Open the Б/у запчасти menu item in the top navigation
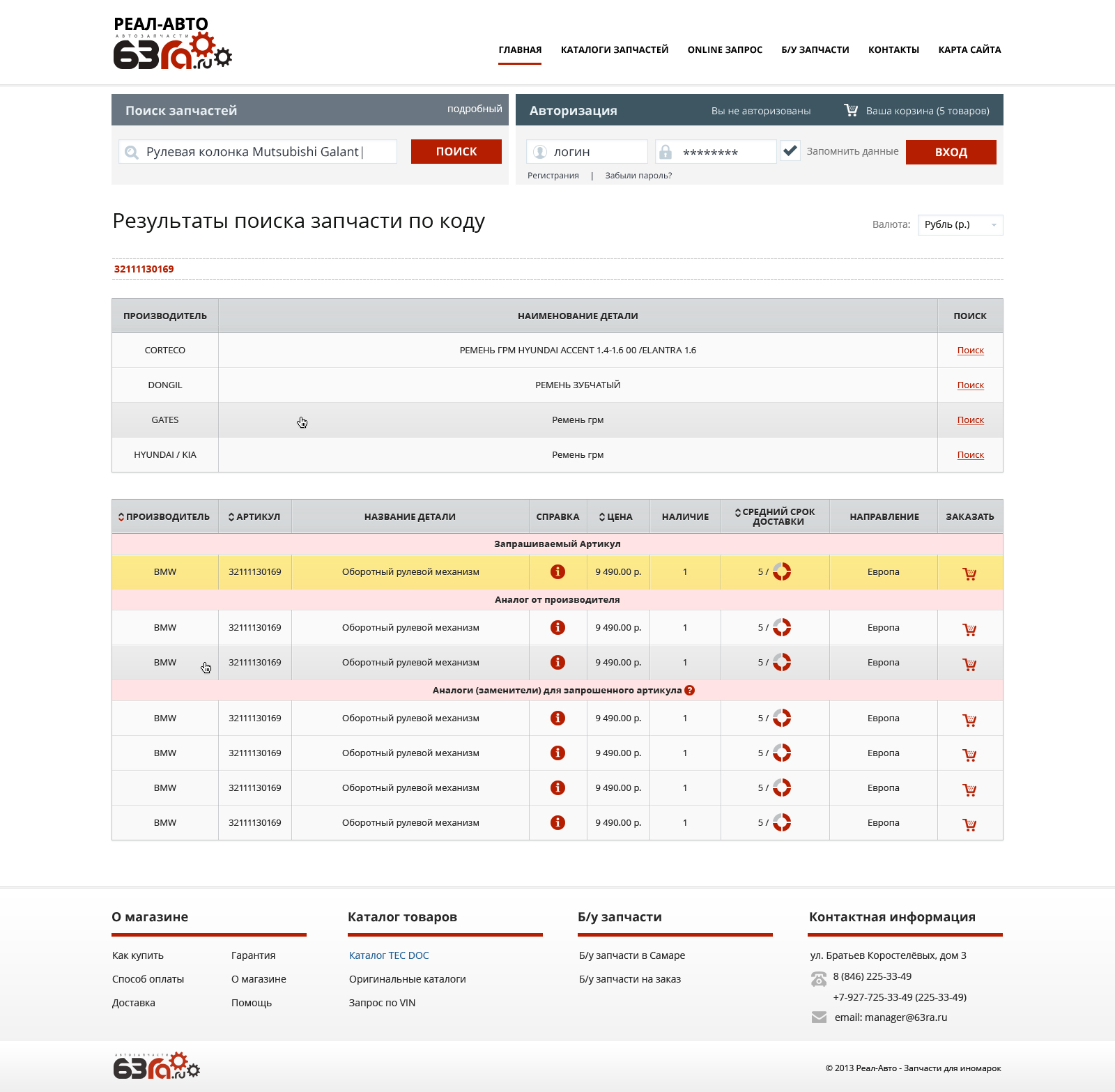The image size is (1115, 1092). point(815,49)
